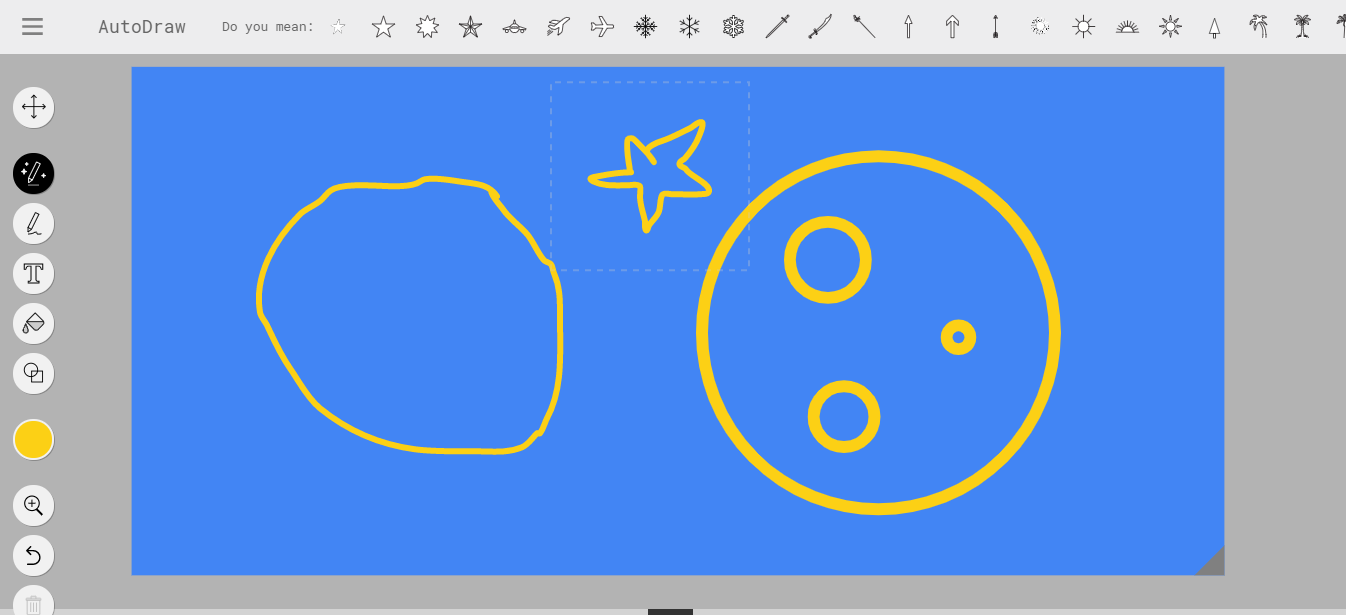Choose the Select (move arrows) tool
Screen dimensions: 1346x615
click(34, 107)
